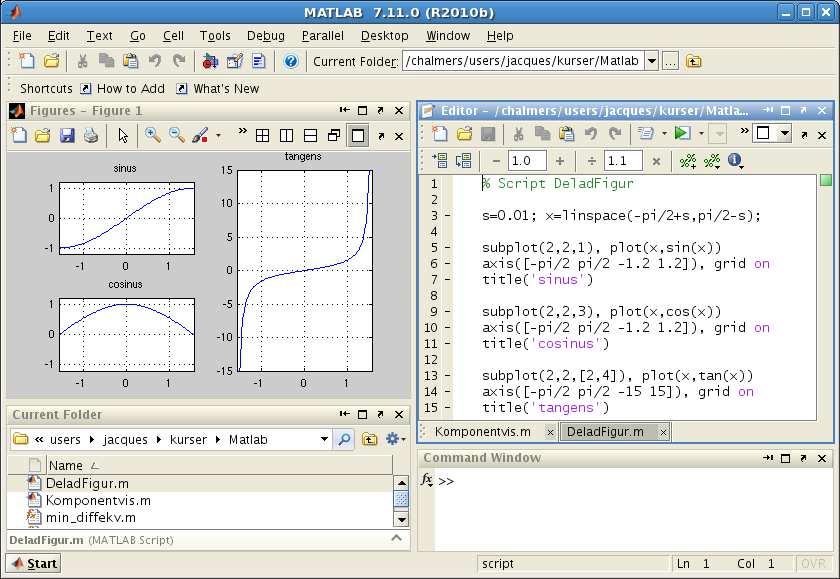Open folder actions gear dropdown
840x579 pixels.
point(395,440)
